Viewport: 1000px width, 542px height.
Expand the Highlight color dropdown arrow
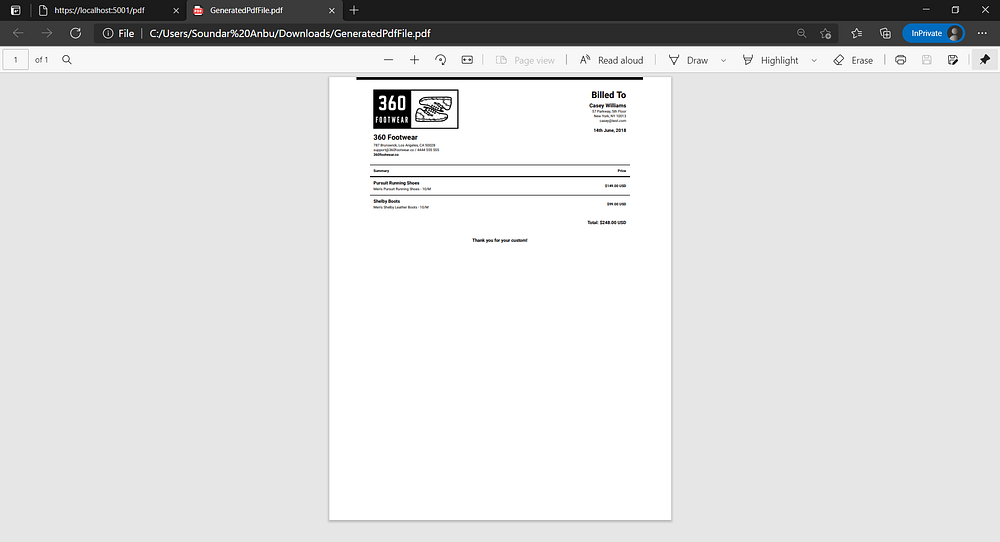pos(813,60)
